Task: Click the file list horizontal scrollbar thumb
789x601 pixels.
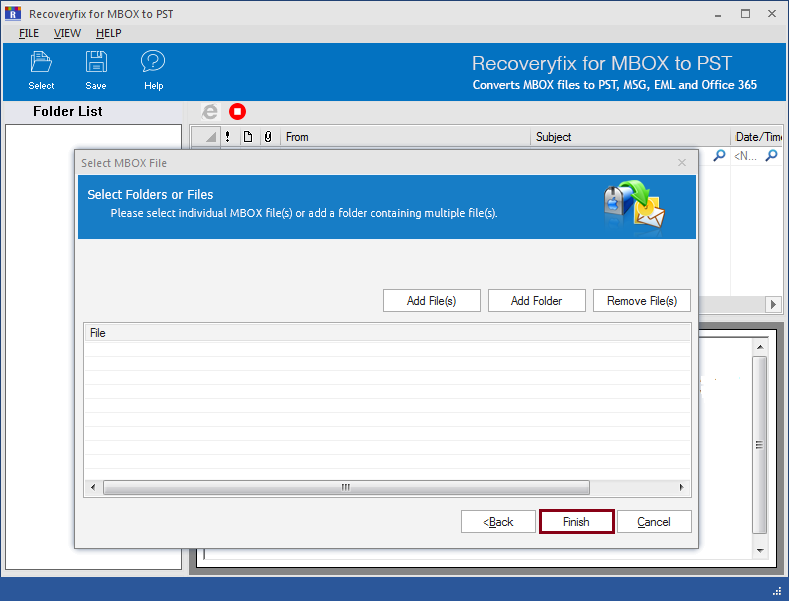Action: 346,487
